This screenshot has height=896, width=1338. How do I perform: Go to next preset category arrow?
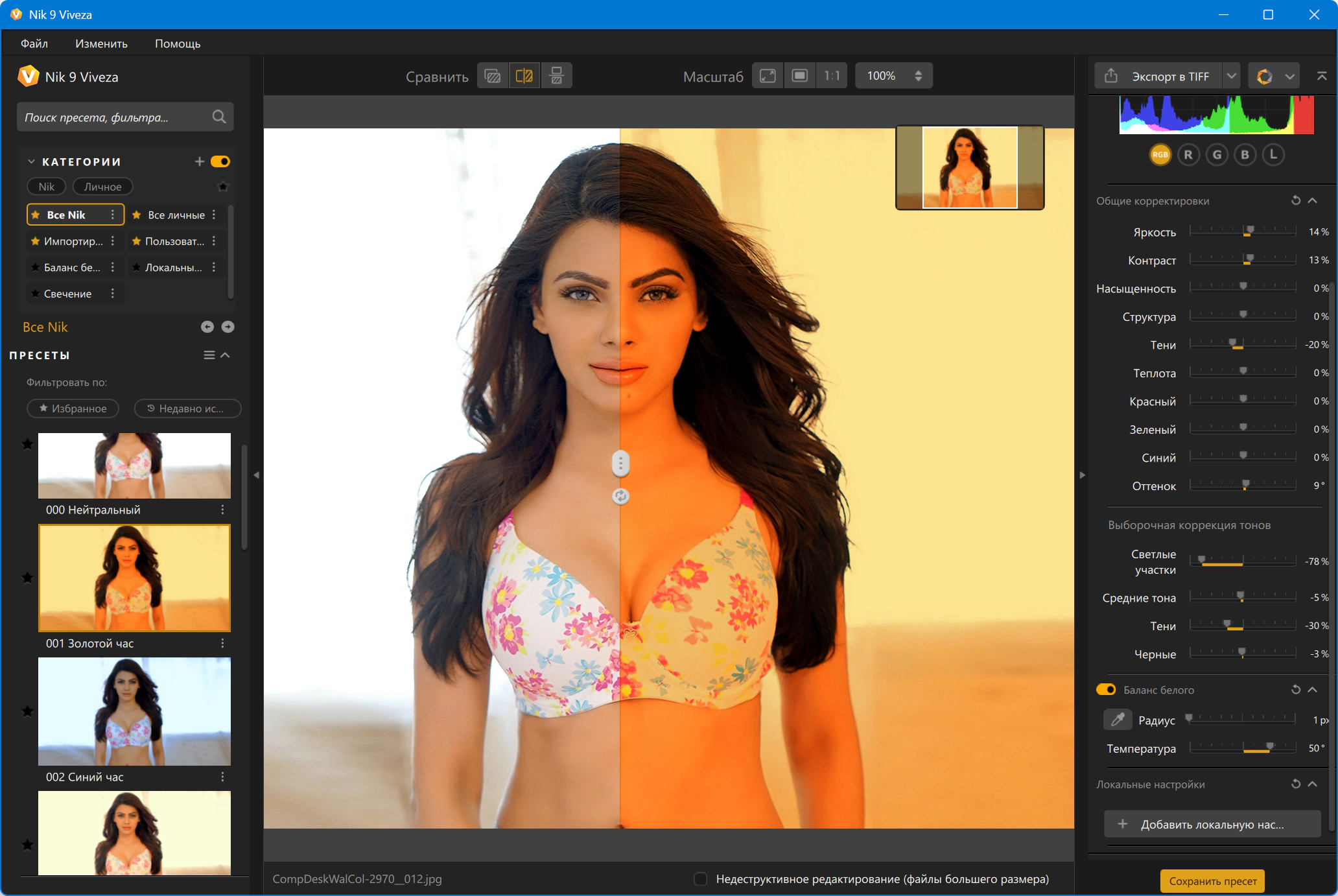(x=228, y=327)
